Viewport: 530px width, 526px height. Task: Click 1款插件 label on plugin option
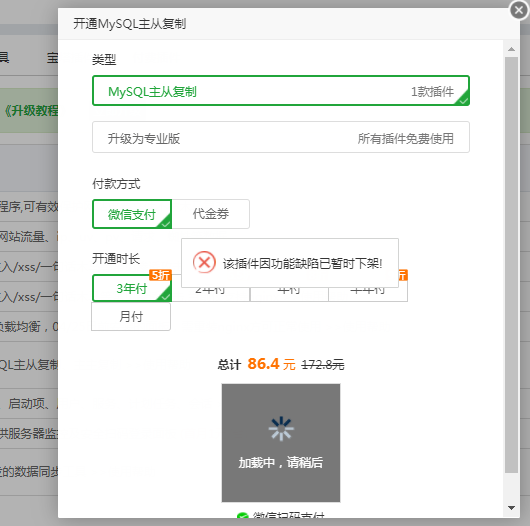click(x=432, y=92)
